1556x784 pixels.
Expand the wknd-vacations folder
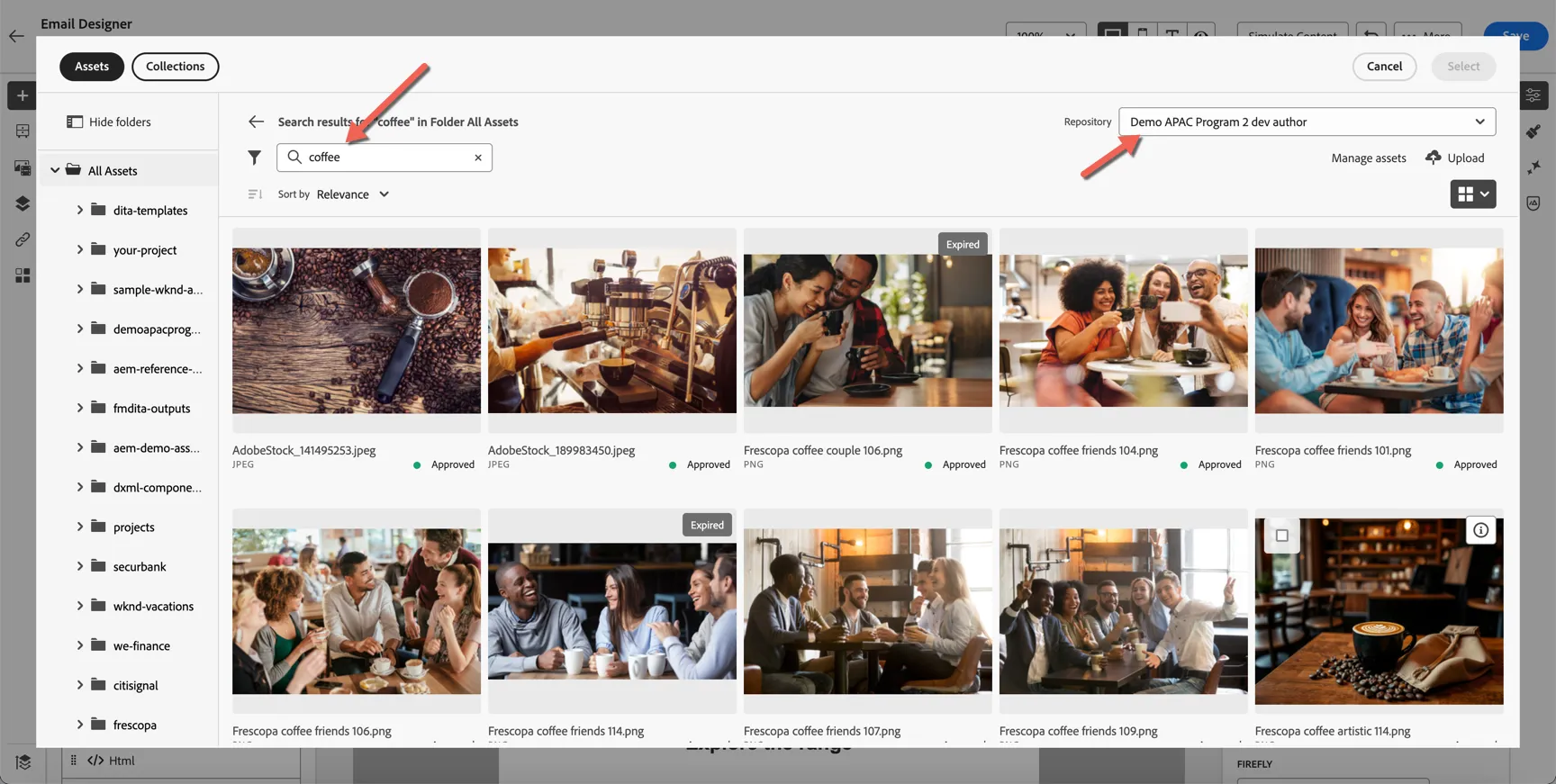point(79,606)
